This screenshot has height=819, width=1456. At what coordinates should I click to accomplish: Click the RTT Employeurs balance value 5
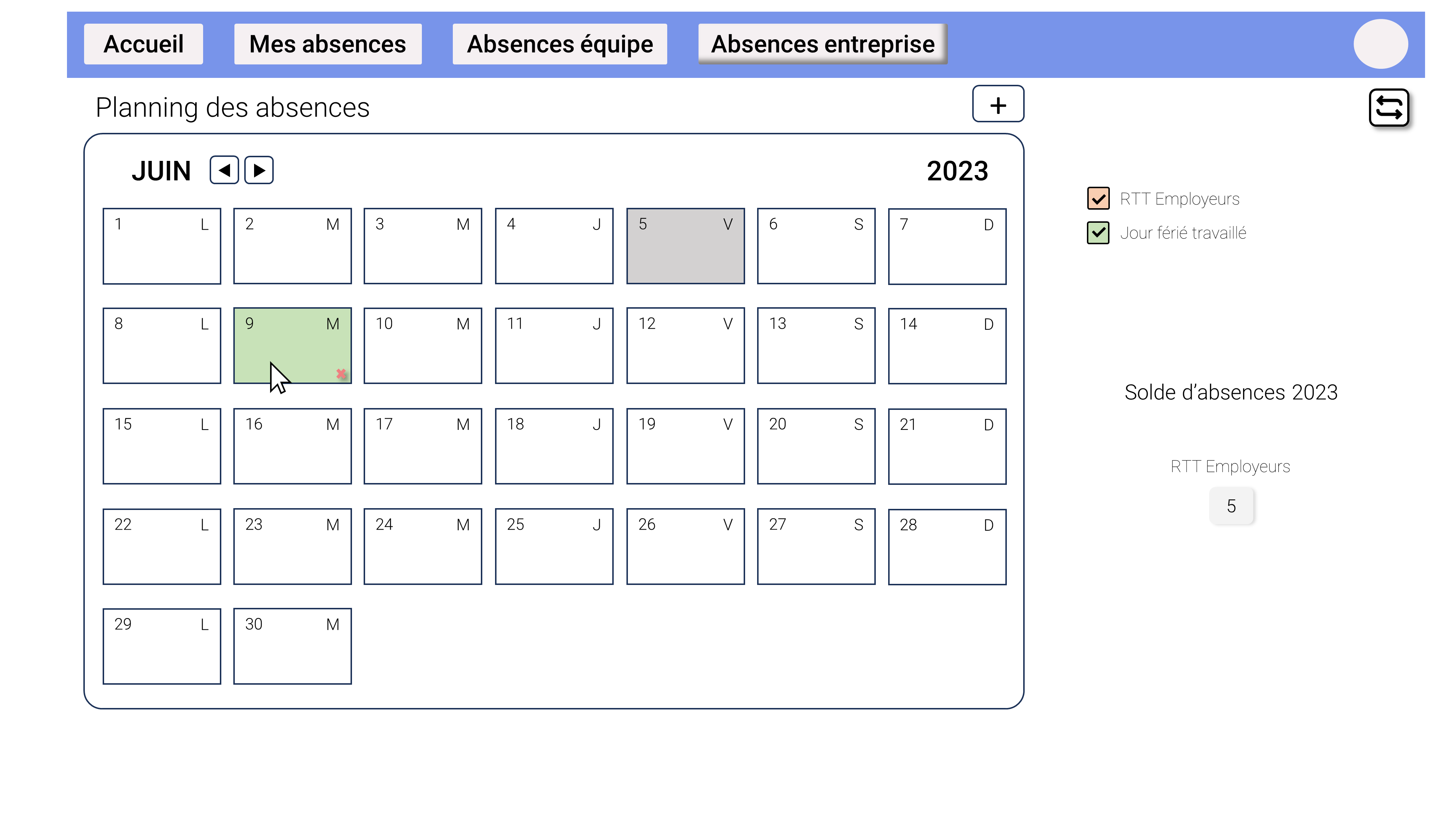point(1232,506)
